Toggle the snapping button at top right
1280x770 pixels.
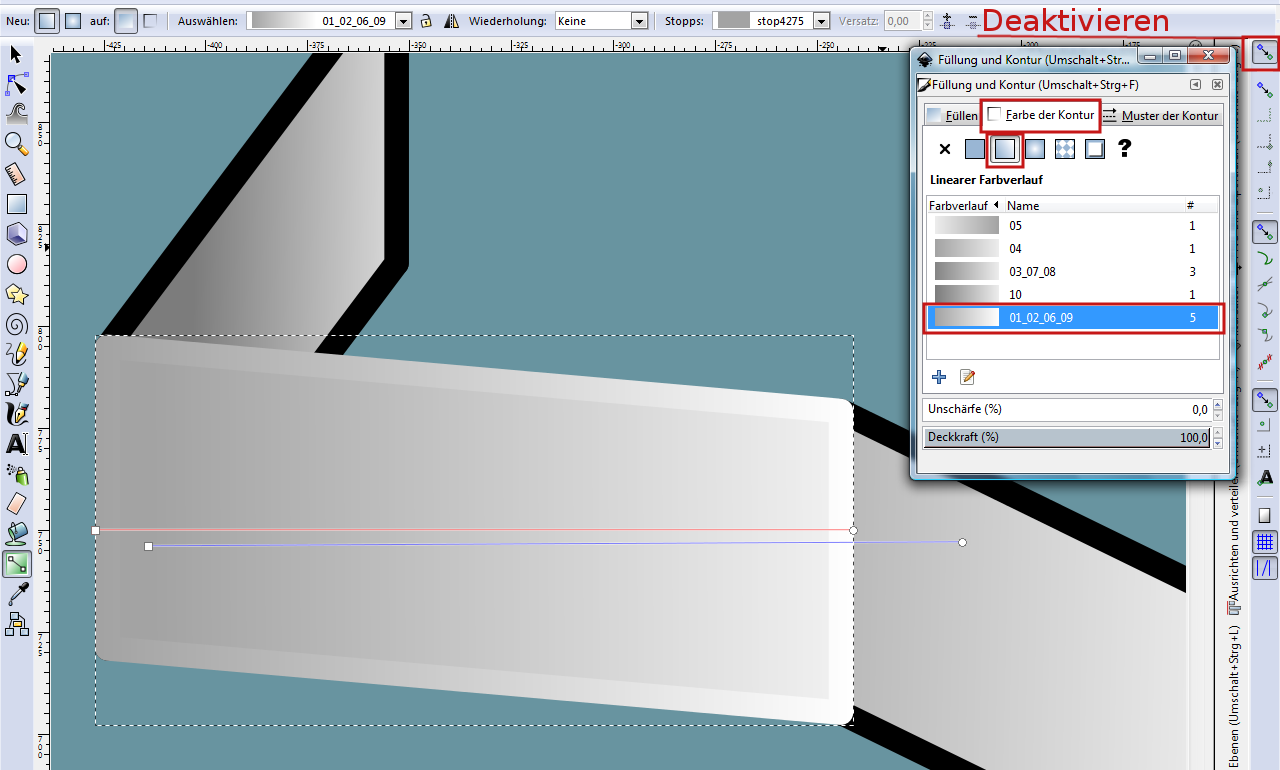[x=1265, y=53]
